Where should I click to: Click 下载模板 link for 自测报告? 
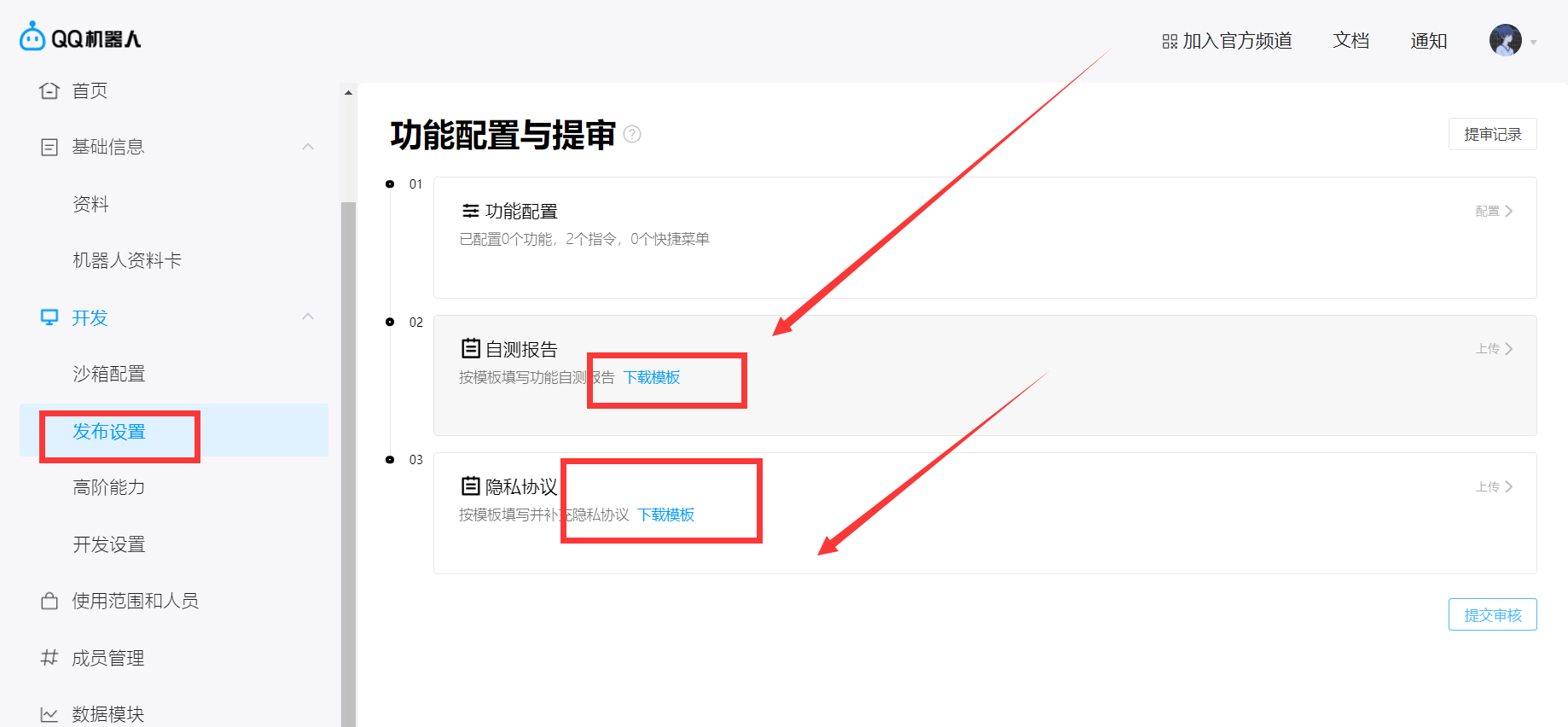pos(652,377)
